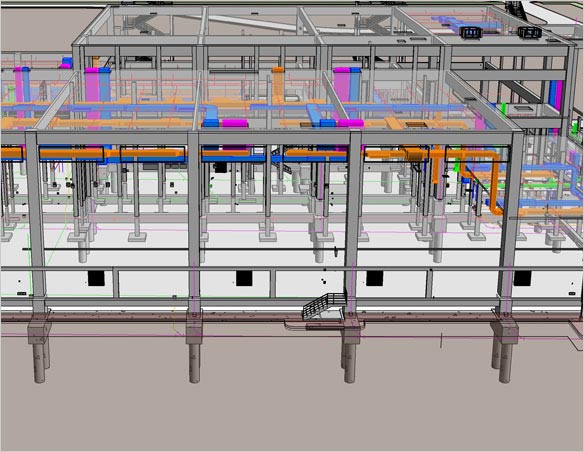The image size is (584, 452).
Task: Select the second pile cap from the left
Action: coord(194,328)
